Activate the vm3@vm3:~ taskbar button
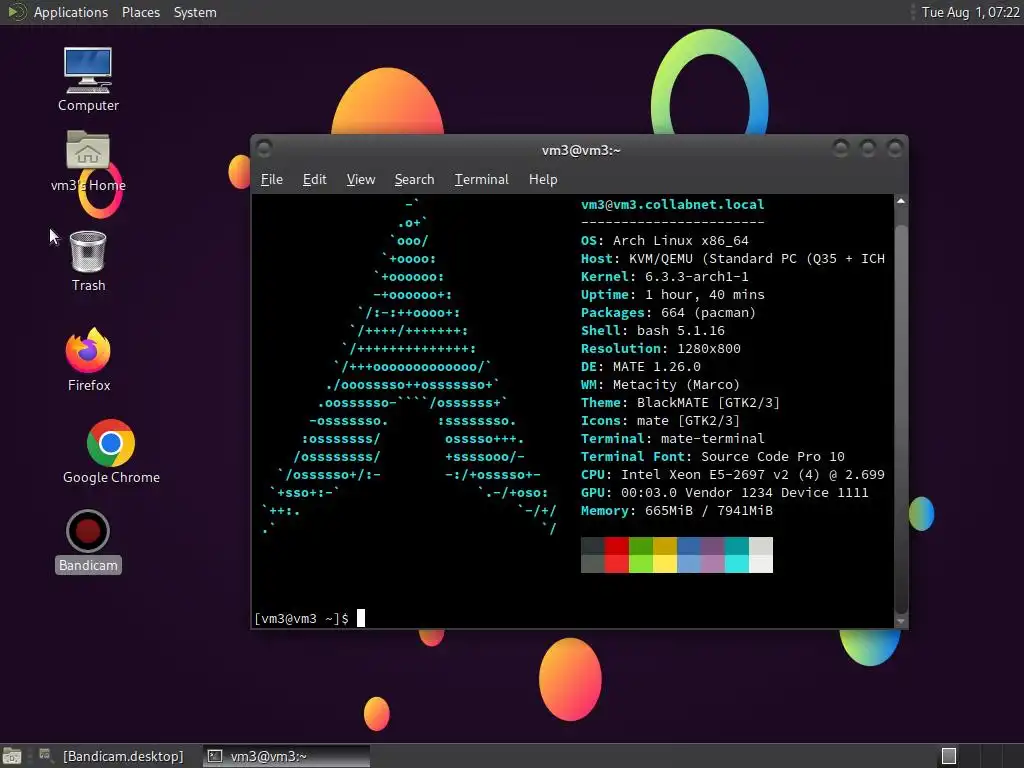1024x768 pixels. (x=286, y=756)
